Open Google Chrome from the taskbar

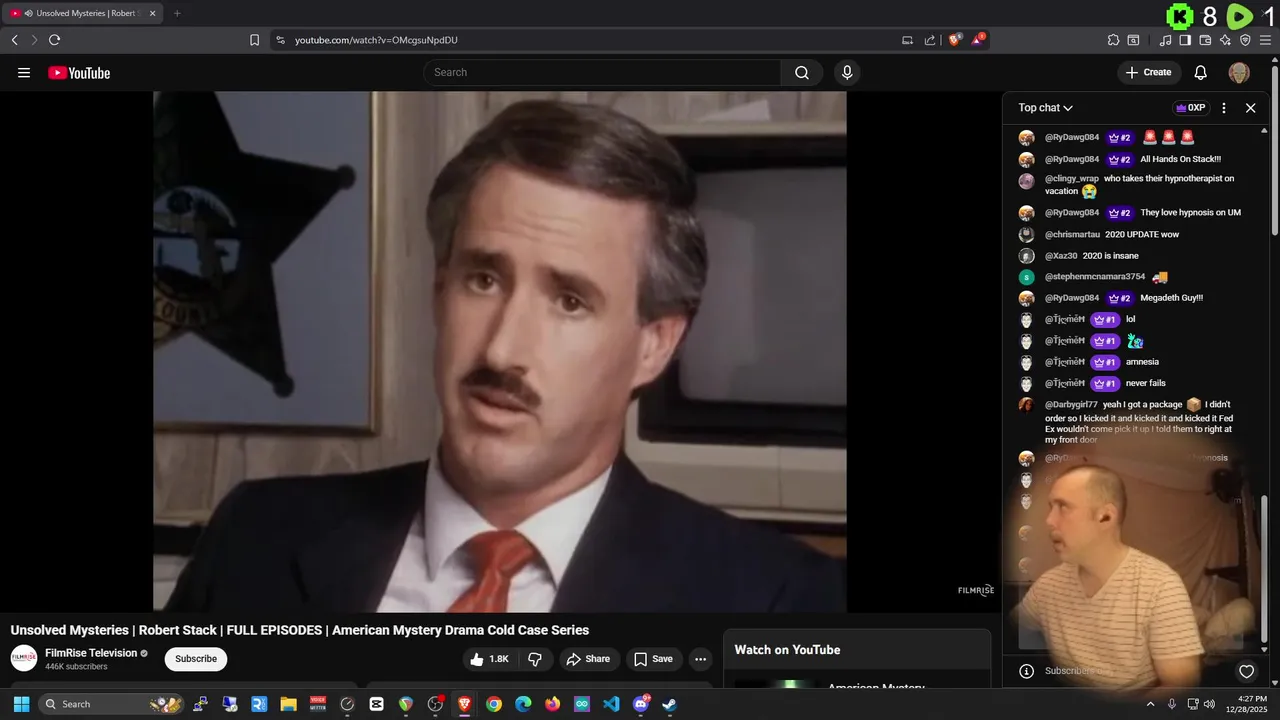point(494,704)
